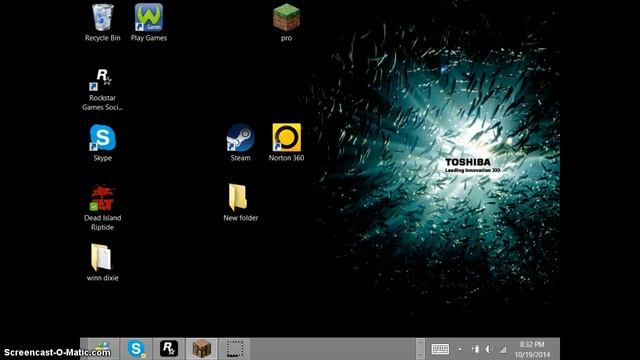This screenshot has width=640, height=360.
Task: Select the Dead Island Riptide icon
Action: coord(102,198)
